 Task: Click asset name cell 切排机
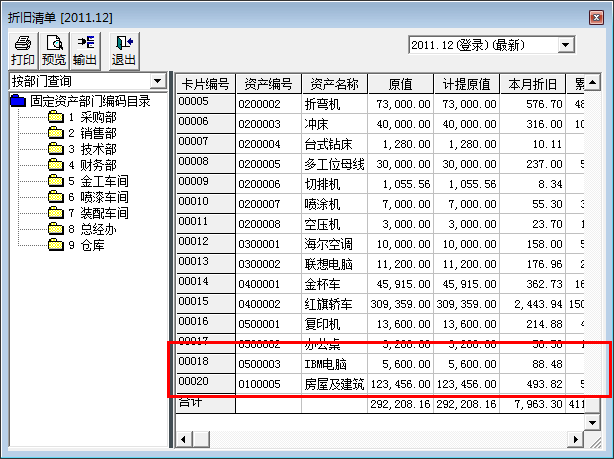coord(334,184)
